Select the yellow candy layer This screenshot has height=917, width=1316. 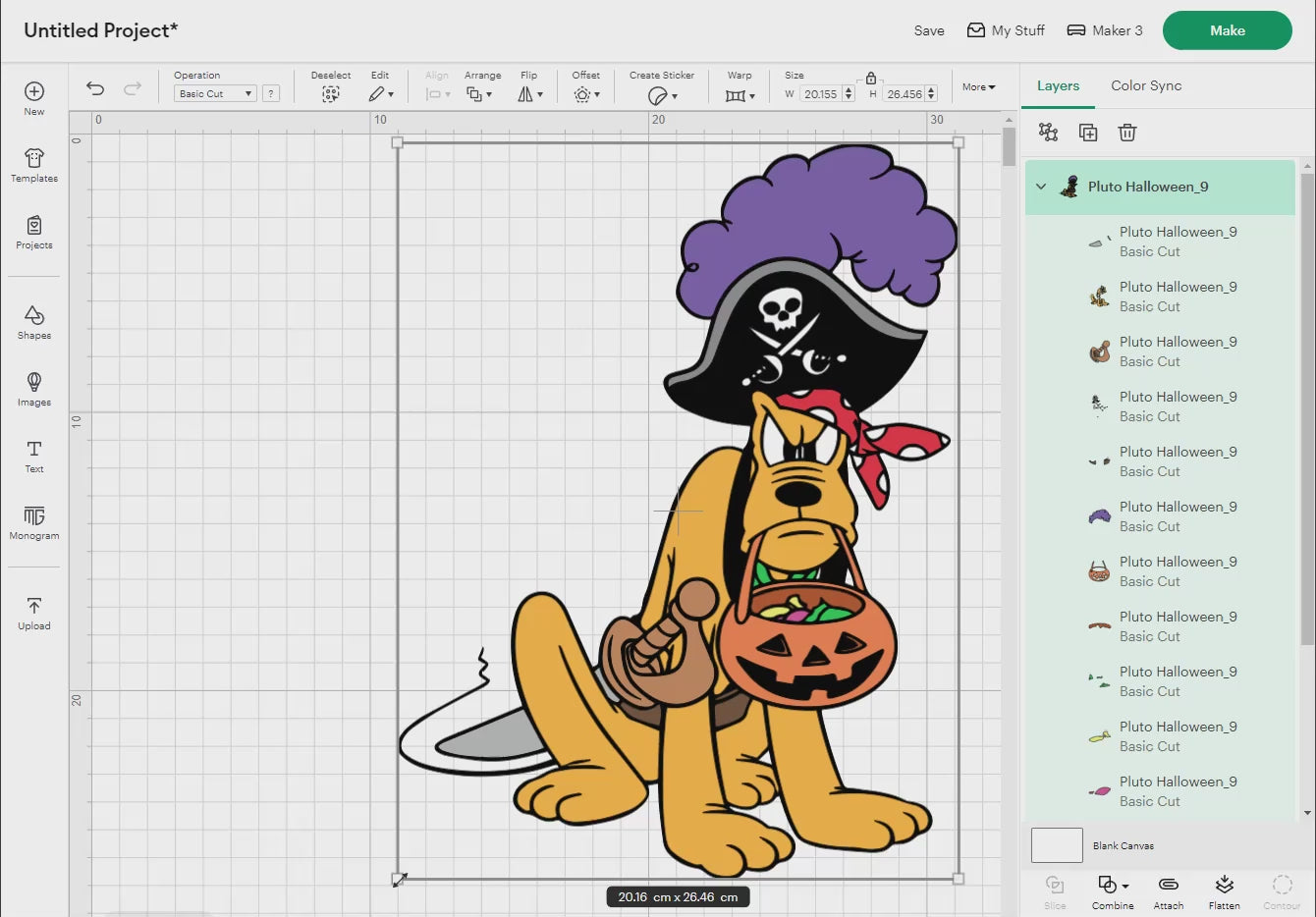coord(1160,736)
